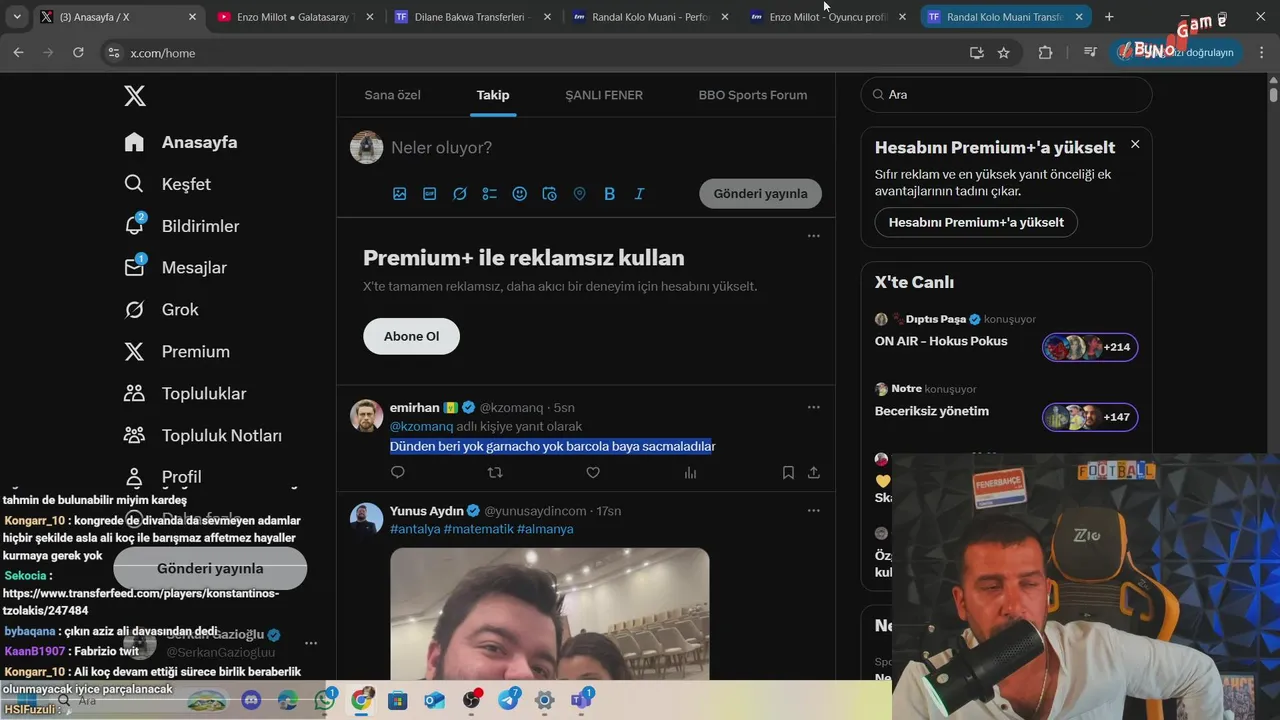Switch to BBO Sports Forum tab
Screen dimensions: 1280x720
[x=753, y=95]
